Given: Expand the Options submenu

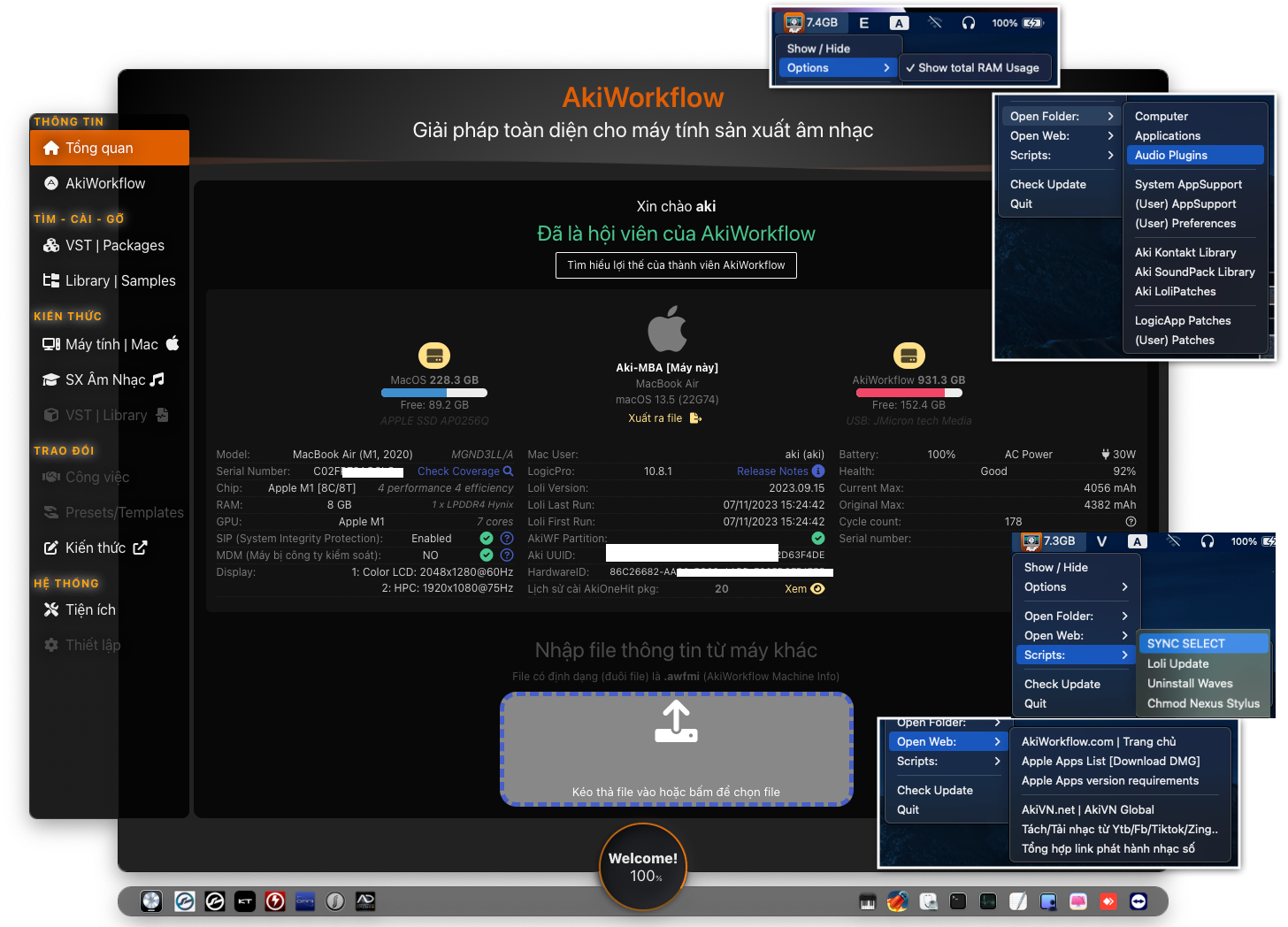Looking at the screenshot, I should [807, 67].
